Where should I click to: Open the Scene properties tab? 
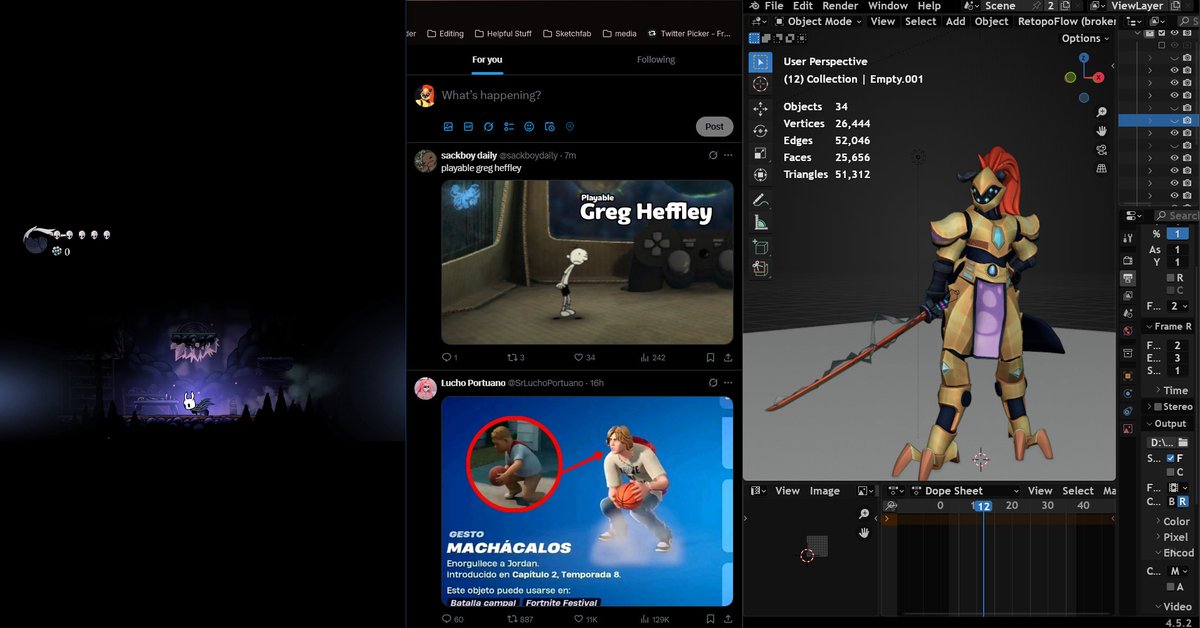1128,313
